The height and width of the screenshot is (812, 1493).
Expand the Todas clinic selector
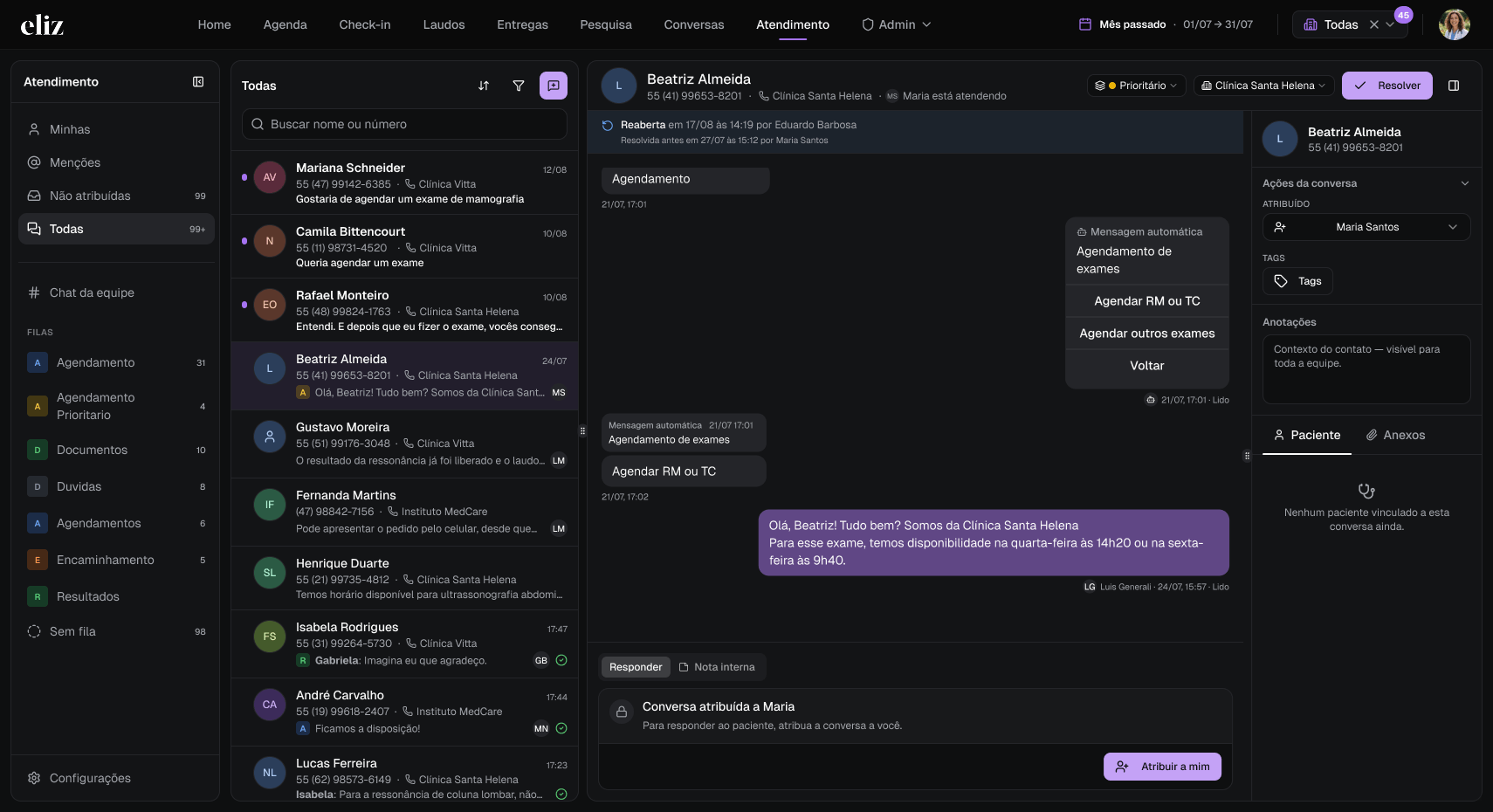(x=1390, y=24)
